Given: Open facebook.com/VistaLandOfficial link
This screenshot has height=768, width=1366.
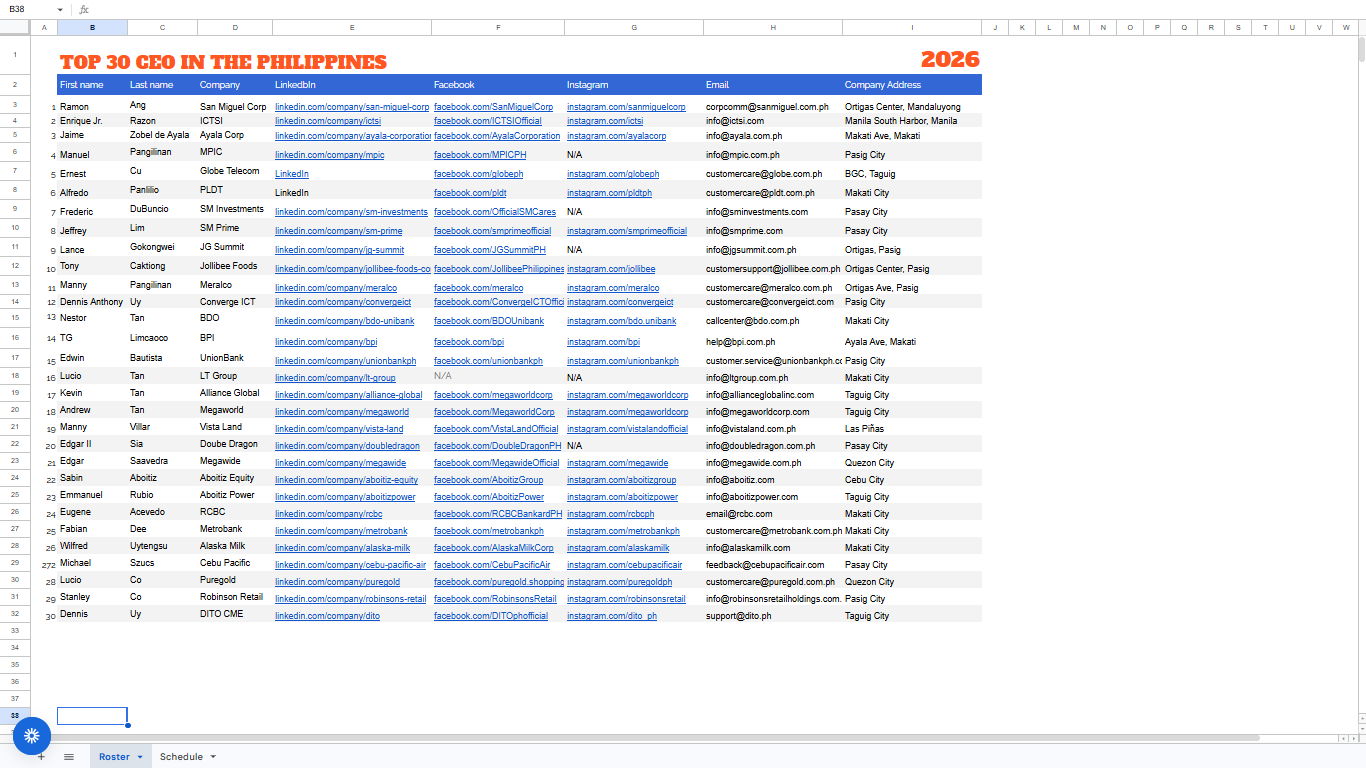Looking at the screenshot, I should tap(496, 429).
